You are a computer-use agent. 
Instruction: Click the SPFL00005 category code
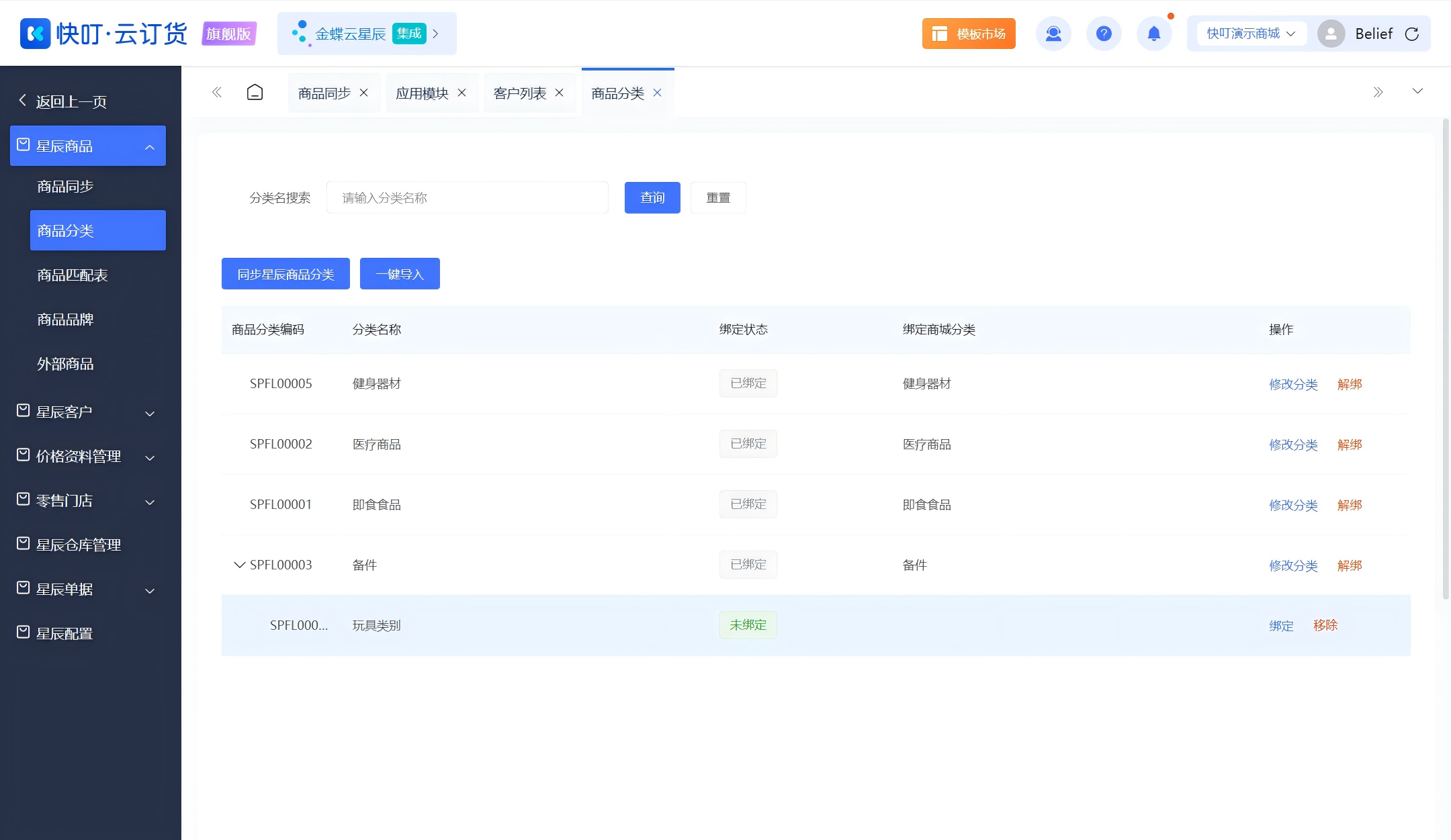[281, 383]
